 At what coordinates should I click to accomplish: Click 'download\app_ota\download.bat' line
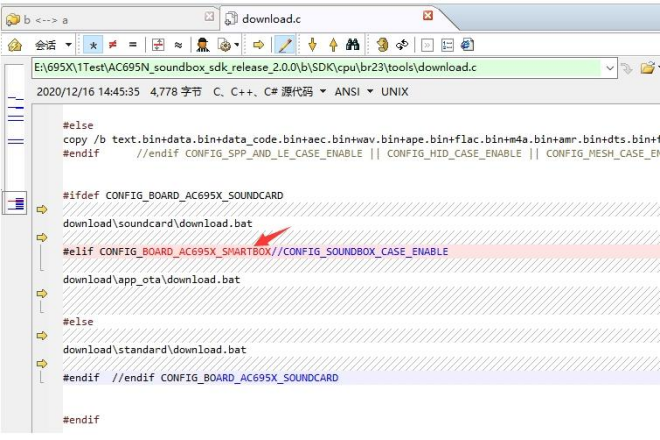click(x=152, y=280)
